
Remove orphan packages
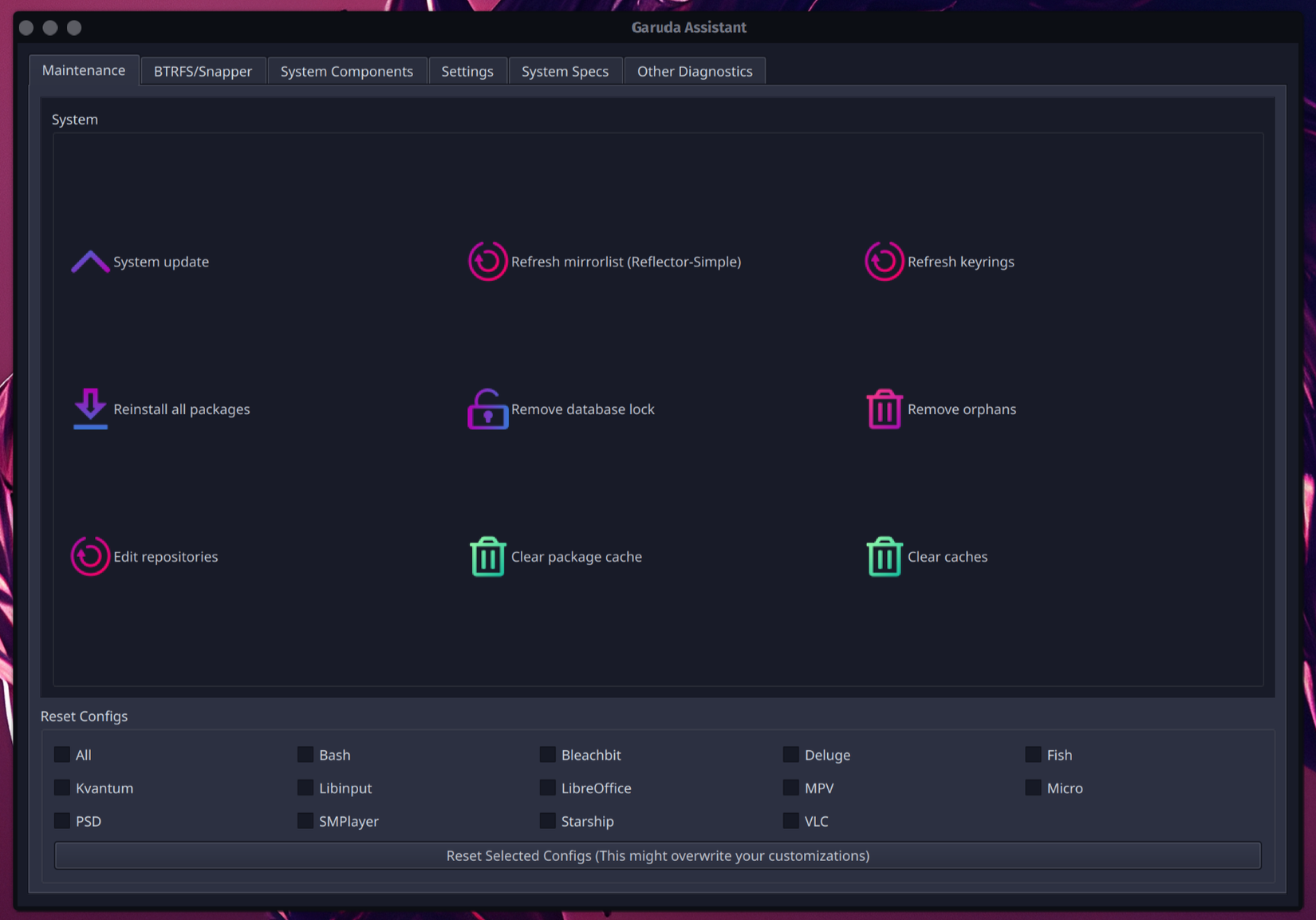[x=942, y=409]
